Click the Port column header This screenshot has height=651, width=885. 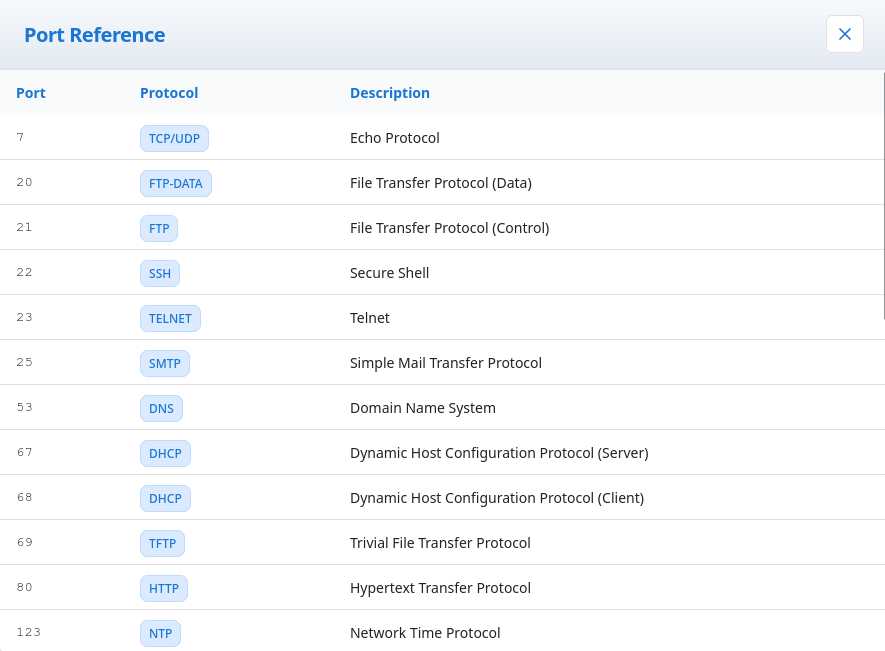(31, 93)
